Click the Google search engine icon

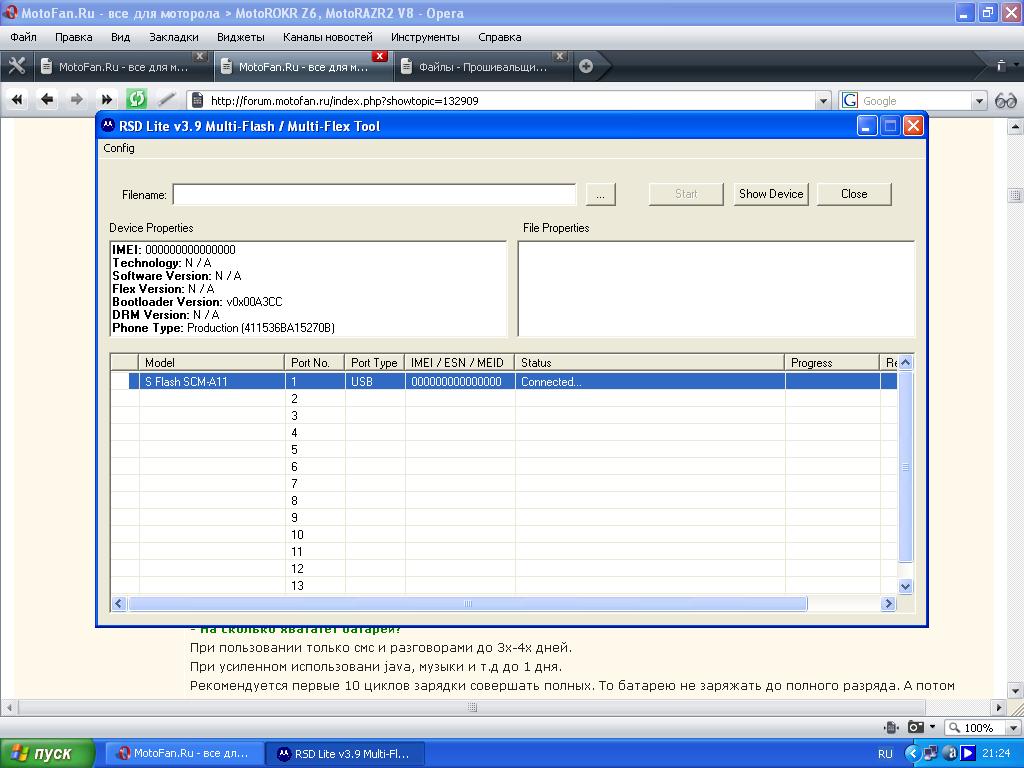850,101
